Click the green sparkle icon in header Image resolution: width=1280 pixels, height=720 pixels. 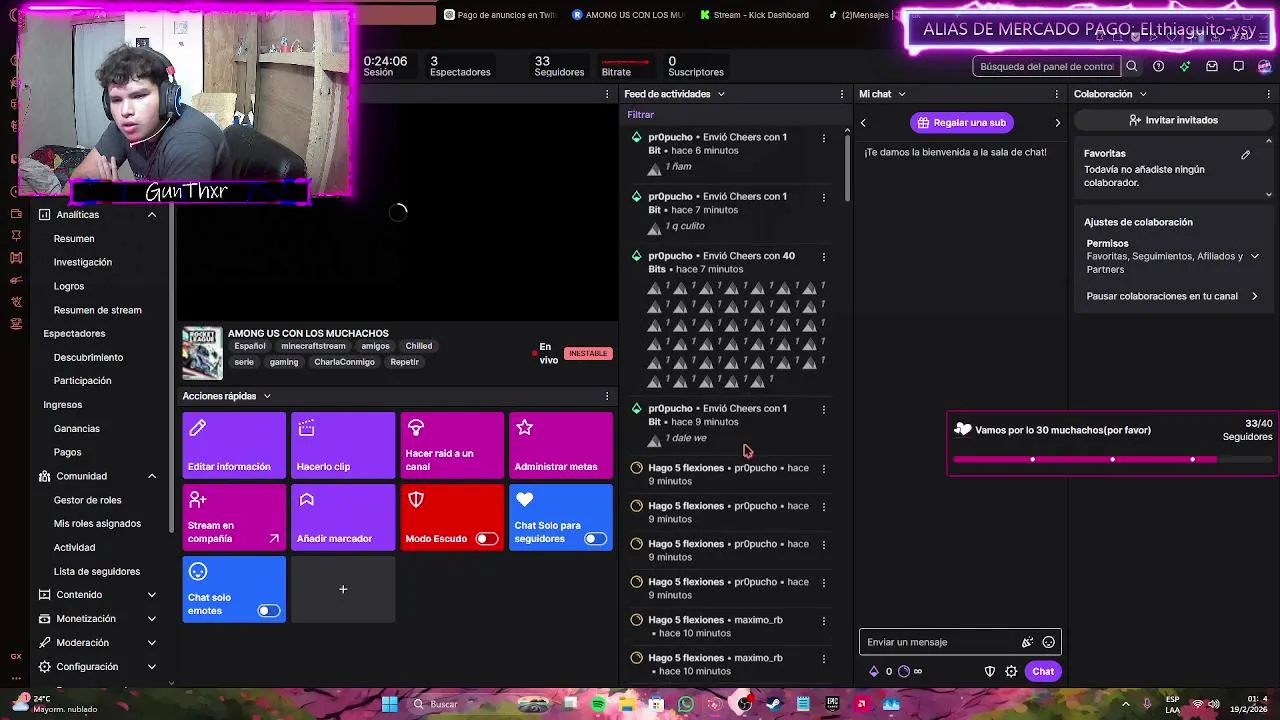pos(1185,66)
